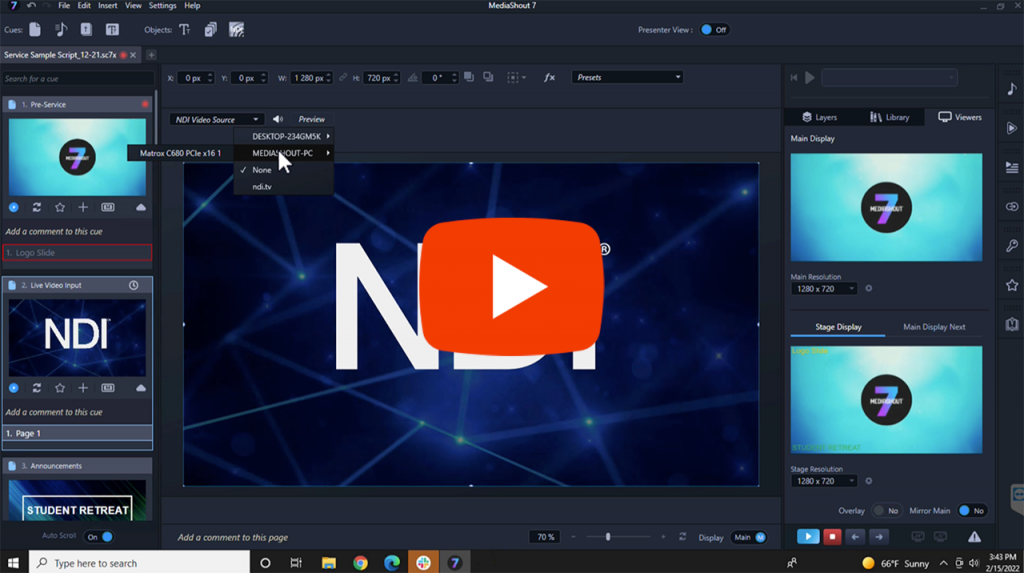Open Google Chrome from the taskbar
This screenshot has height=573, width=1024.
pyautogui.click(x=360, y=563)
